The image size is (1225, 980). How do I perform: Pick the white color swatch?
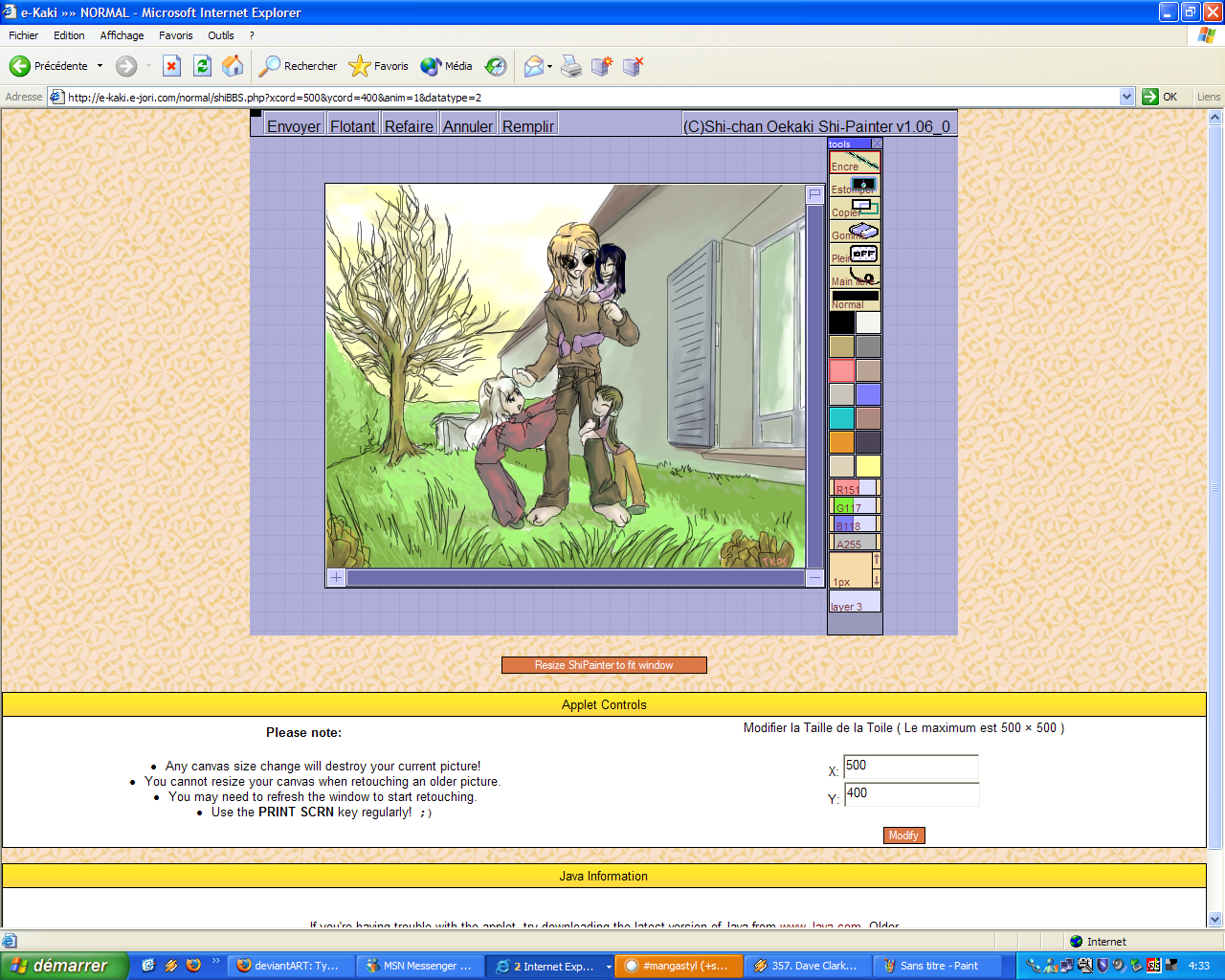point(868,323)
